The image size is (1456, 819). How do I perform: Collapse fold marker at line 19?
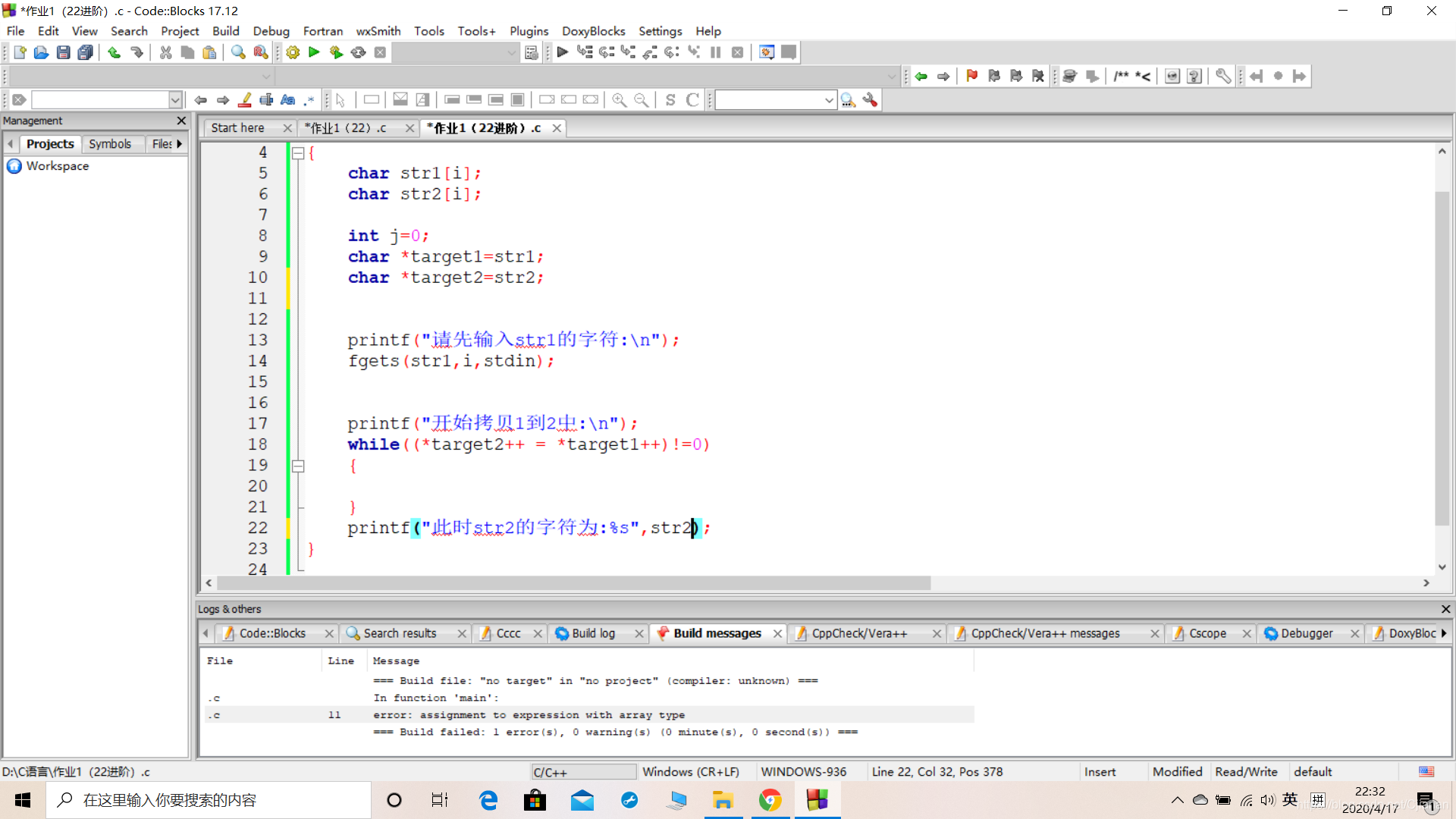click(299, 466)
